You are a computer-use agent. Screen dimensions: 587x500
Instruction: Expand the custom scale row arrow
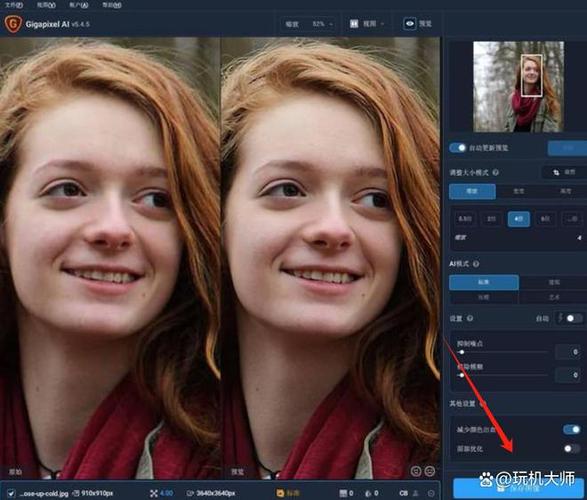tap(579, 238)
